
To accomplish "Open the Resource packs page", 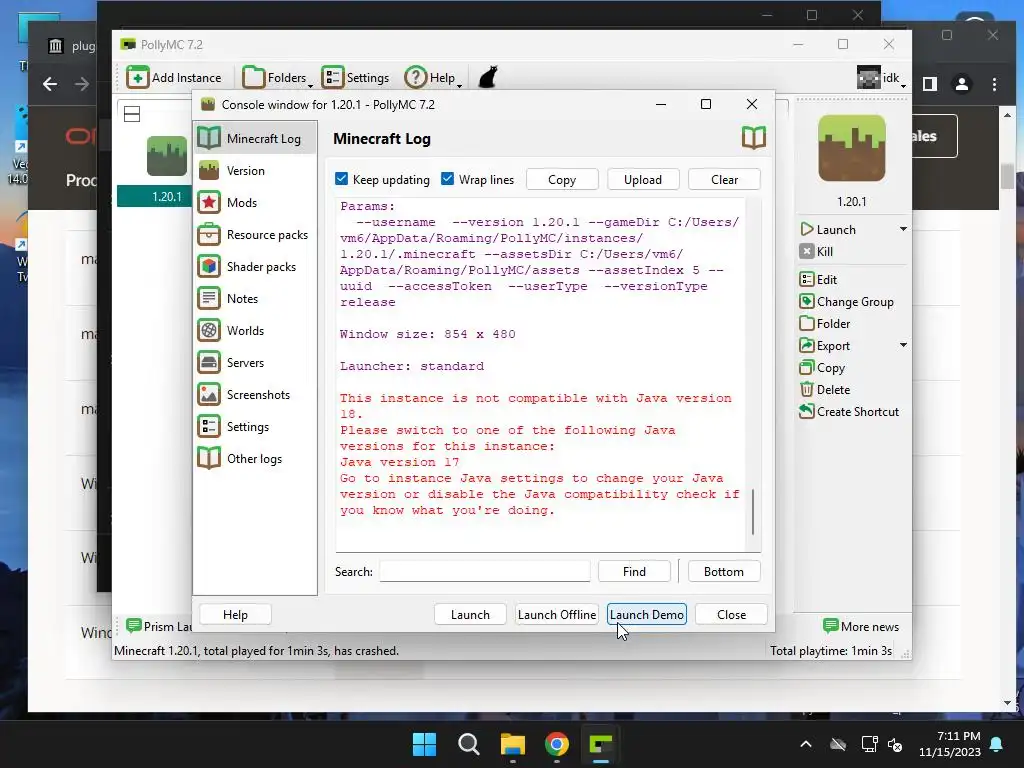I will click(x=255, y=234).
